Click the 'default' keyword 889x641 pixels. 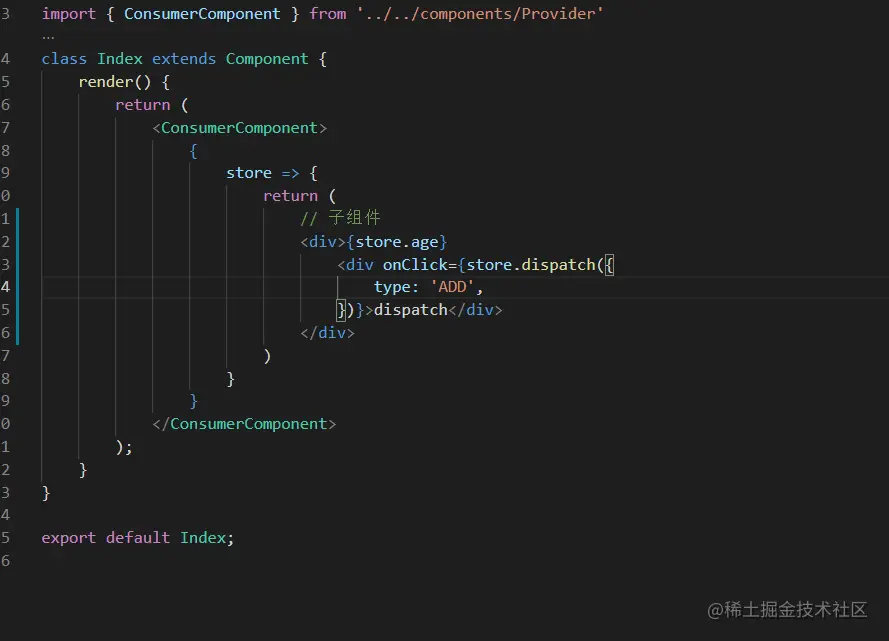click(x=138, y=538)
